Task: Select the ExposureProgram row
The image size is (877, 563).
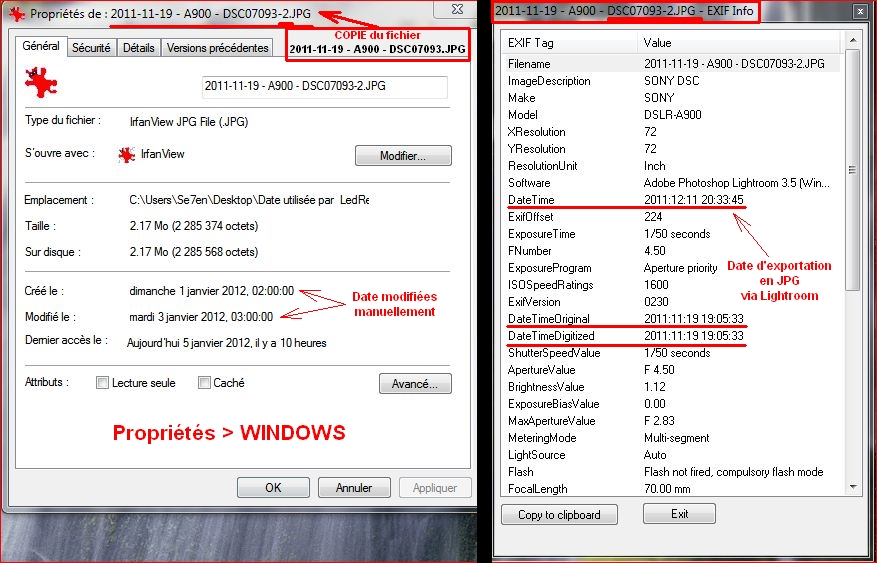Action: click(671, 268)
